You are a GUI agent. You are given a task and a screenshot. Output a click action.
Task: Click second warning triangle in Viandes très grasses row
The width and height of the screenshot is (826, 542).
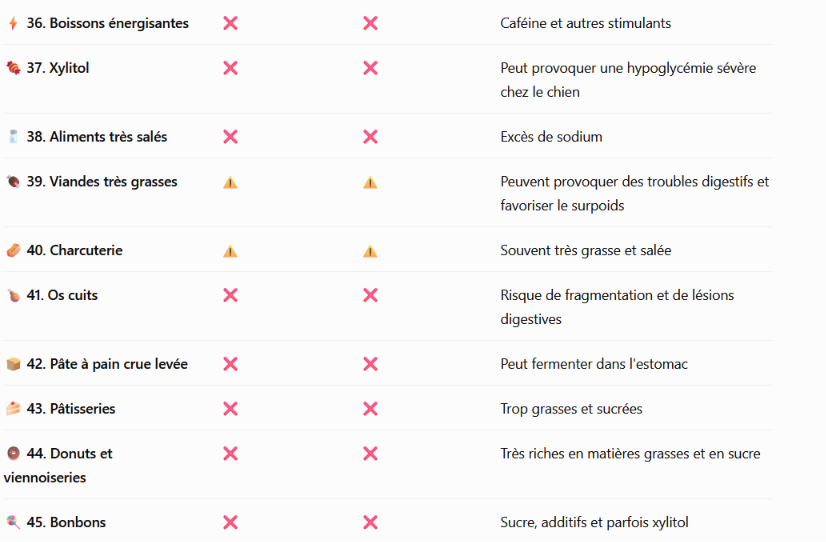coord(370,183)
